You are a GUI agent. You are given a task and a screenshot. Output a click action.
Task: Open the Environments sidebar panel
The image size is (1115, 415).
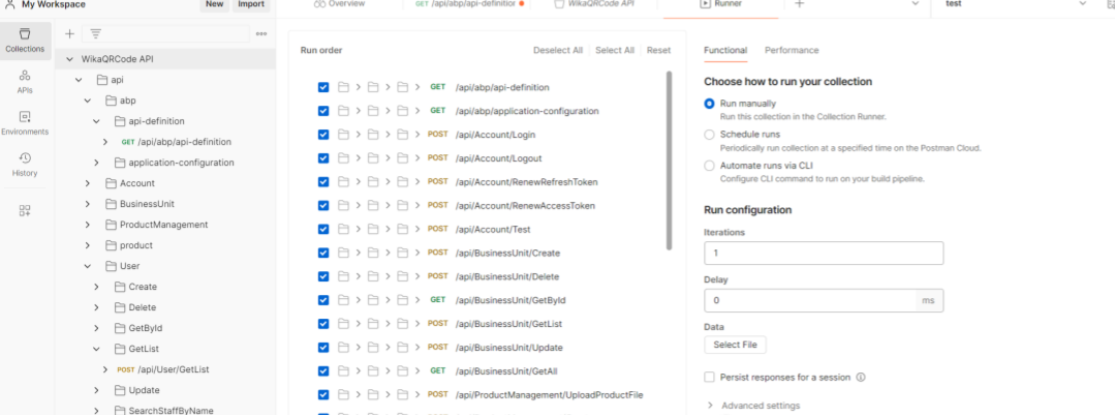[25, 123]
